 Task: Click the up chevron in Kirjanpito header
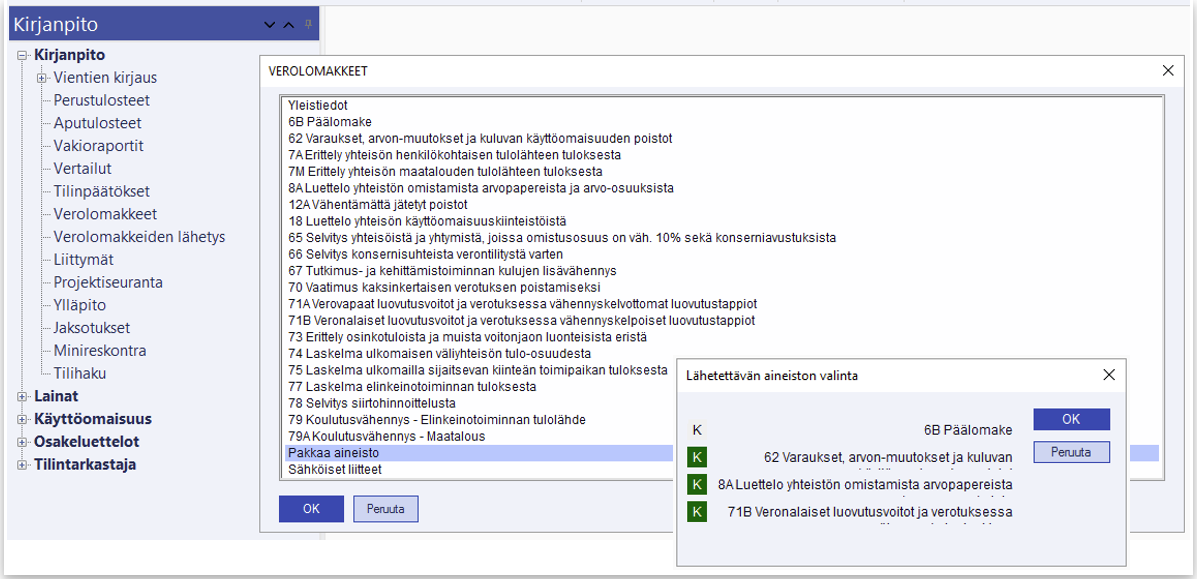pyautogui.click(x=289, y=25)
